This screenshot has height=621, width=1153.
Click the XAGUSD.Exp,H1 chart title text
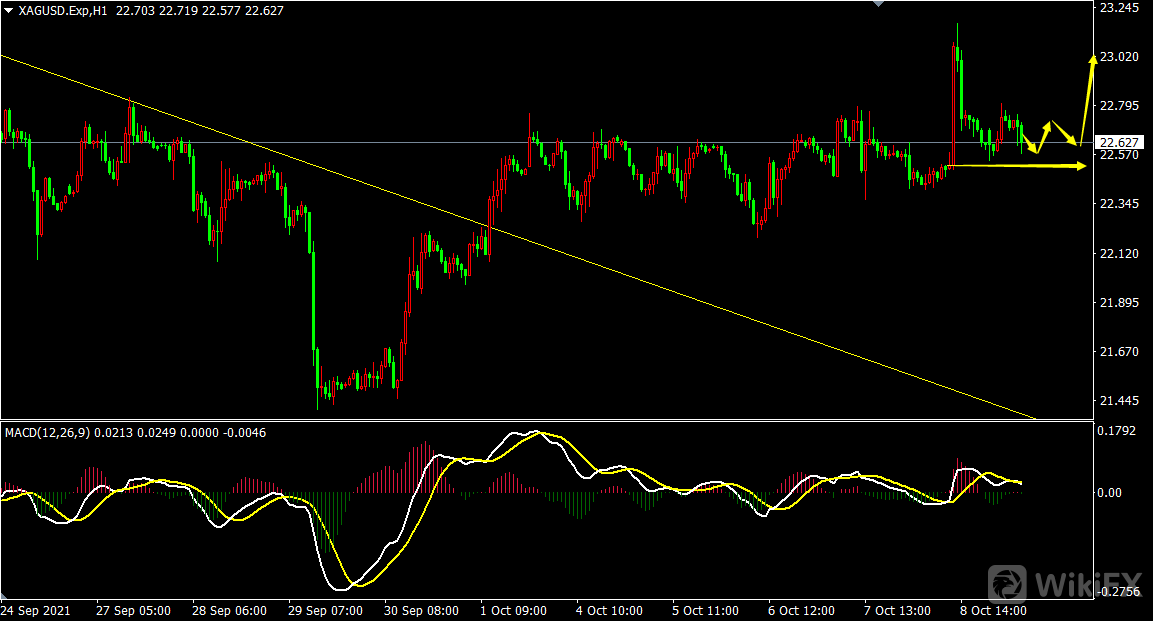pos(62,9)
